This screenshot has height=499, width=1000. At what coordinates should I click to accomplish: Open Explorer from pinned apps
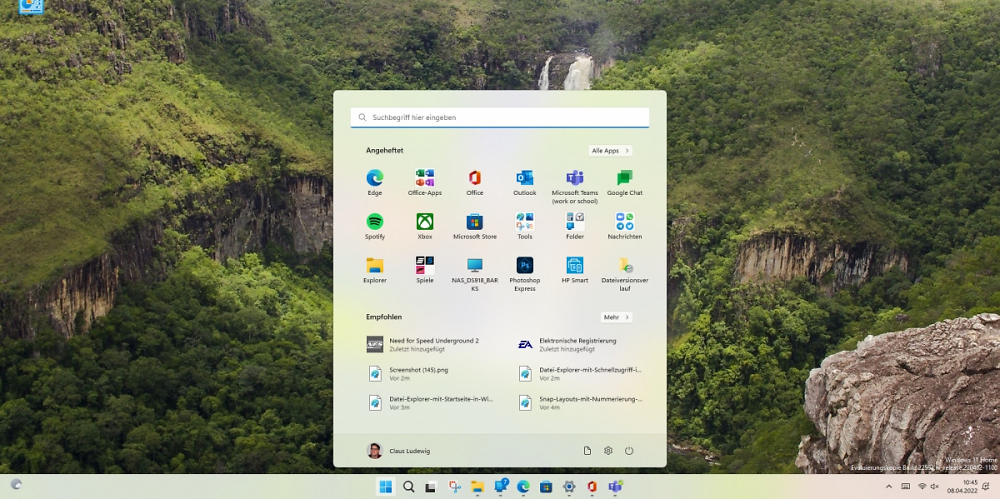point(374,271)
